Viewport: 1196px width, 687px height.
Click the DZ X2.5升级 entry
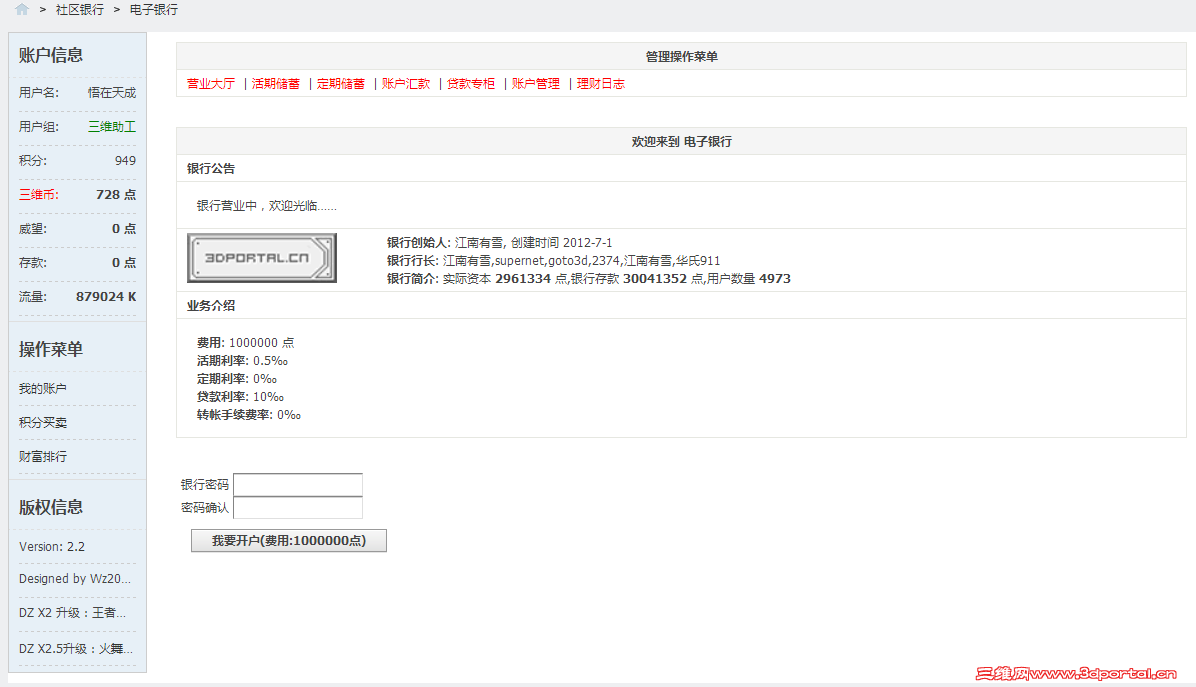(76, 649)
